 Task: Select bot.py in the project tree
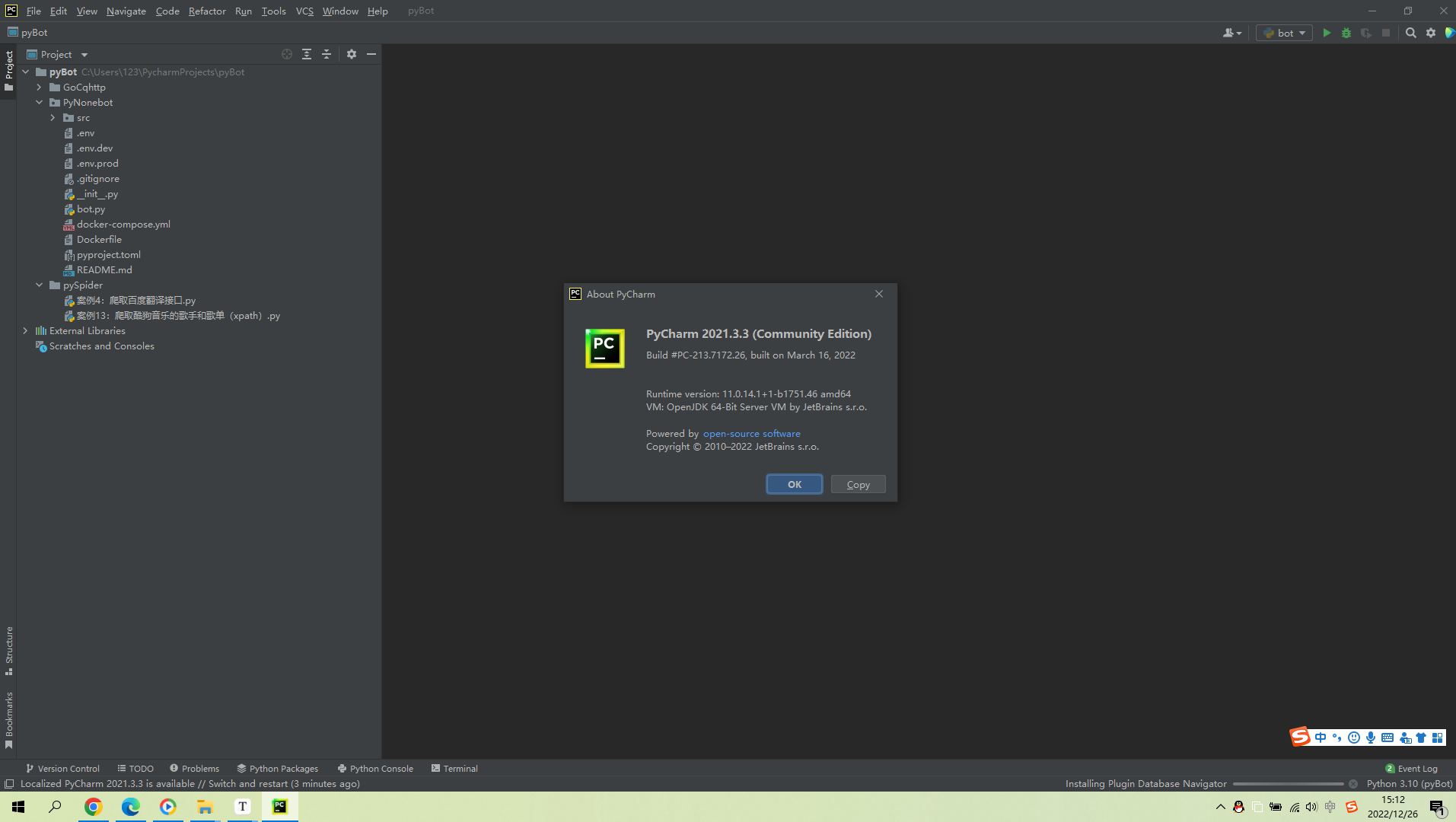point(91,209)
